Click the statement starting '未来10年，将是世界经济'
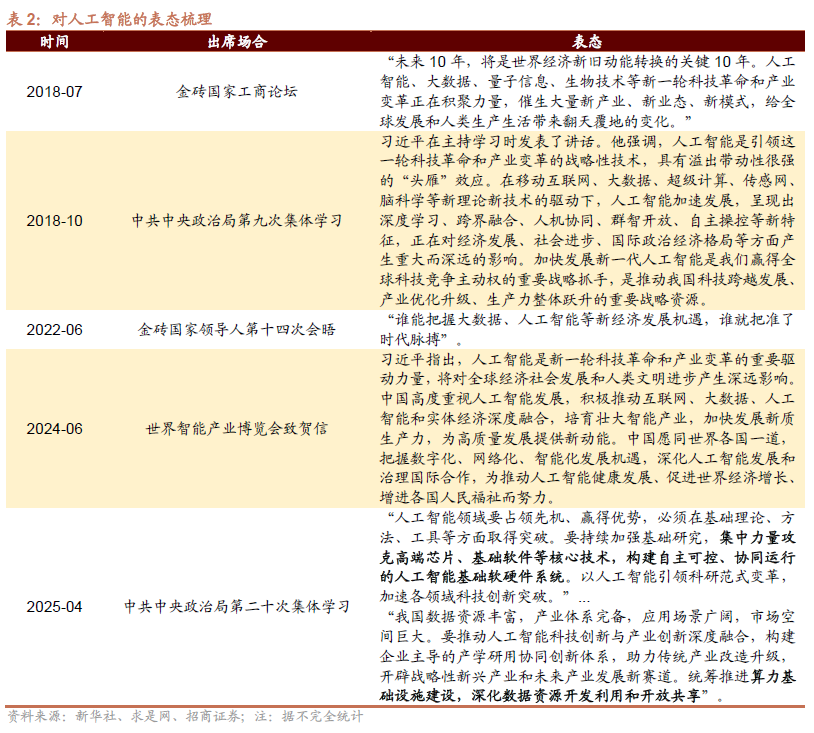Viewport: 814px width, 733px height. pos(587,91)
